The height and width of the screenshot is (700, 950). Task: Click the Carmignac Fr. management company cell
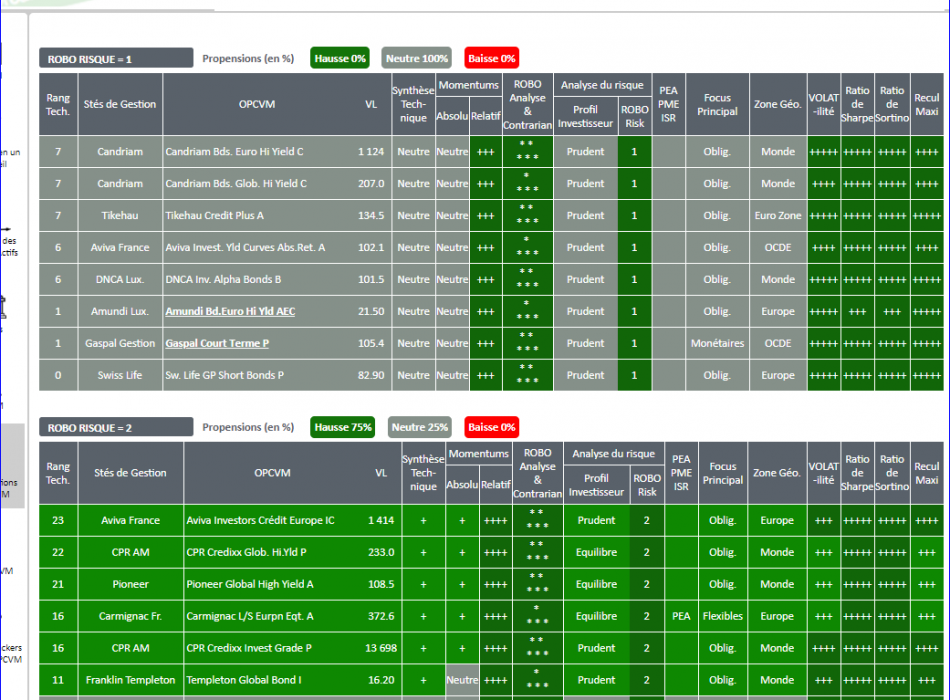(x=130, y=616)
